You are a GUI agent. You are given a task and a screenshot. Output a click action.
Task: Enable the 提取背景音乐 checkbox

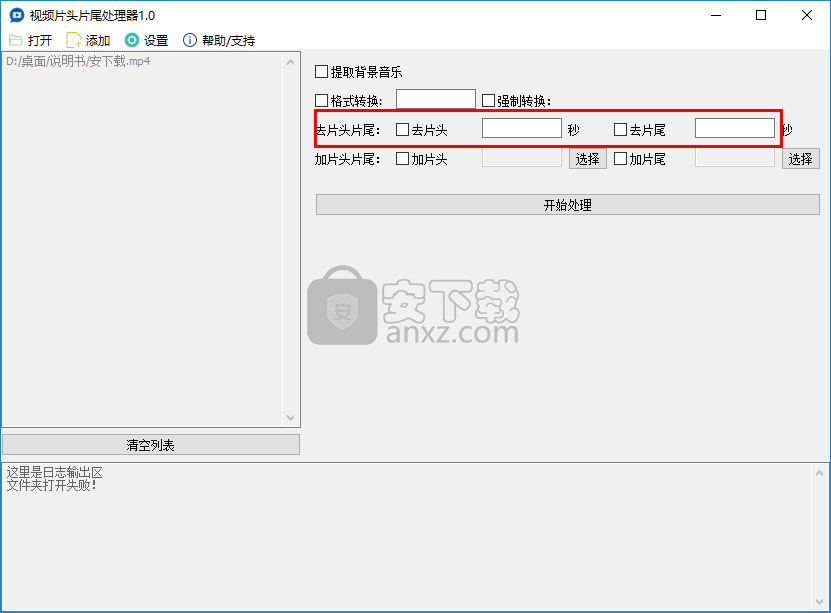tap(321, 72)
